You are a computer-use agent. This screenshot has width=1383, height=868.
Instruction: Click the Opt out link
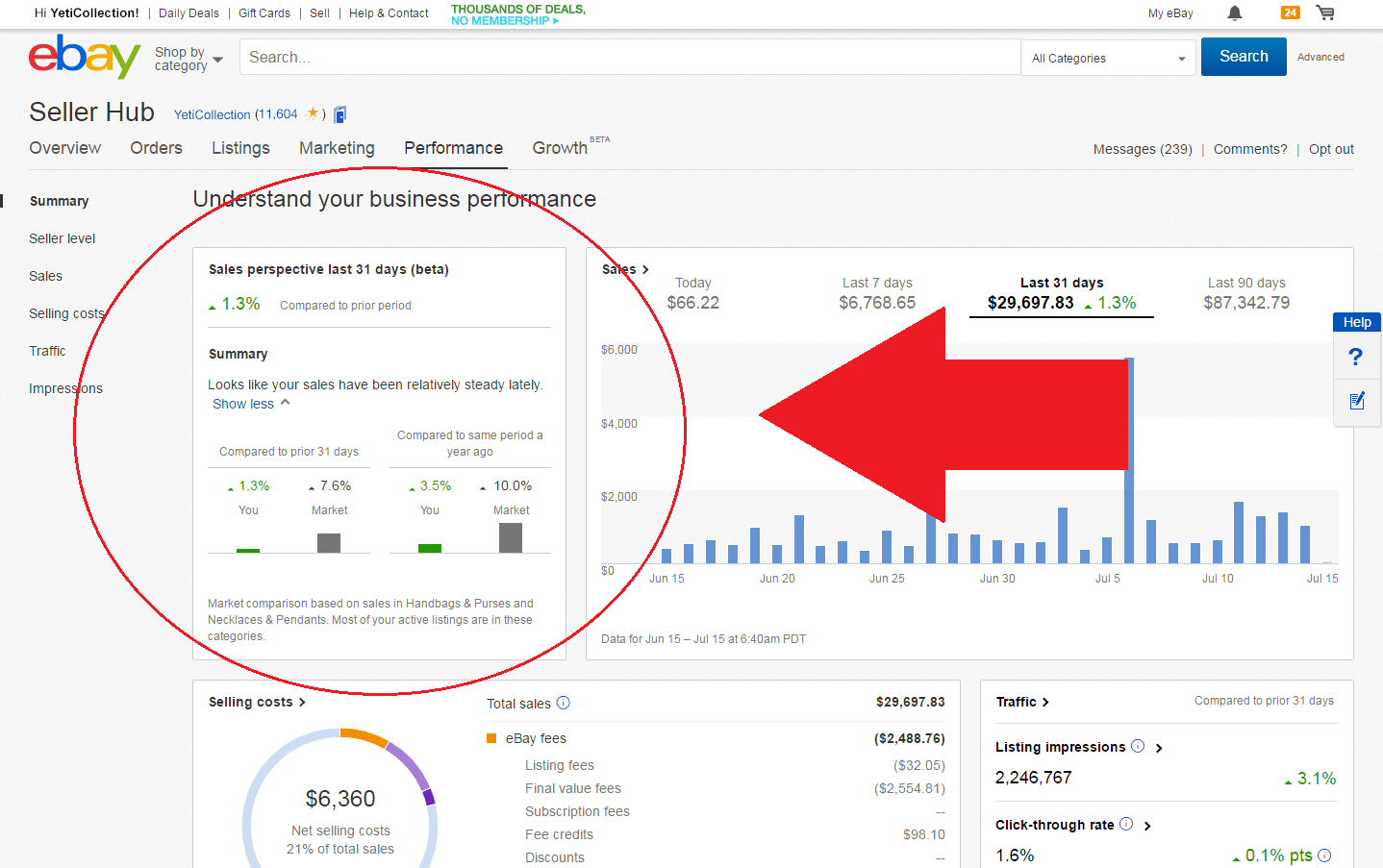coord(1331,149)
